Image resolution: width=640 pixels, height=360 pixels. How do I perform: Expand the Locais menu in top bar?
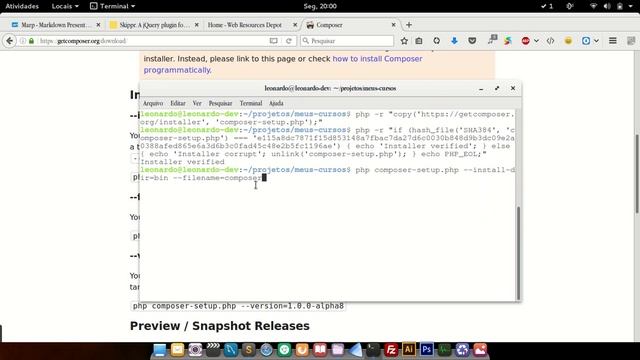tap(65, 6)
